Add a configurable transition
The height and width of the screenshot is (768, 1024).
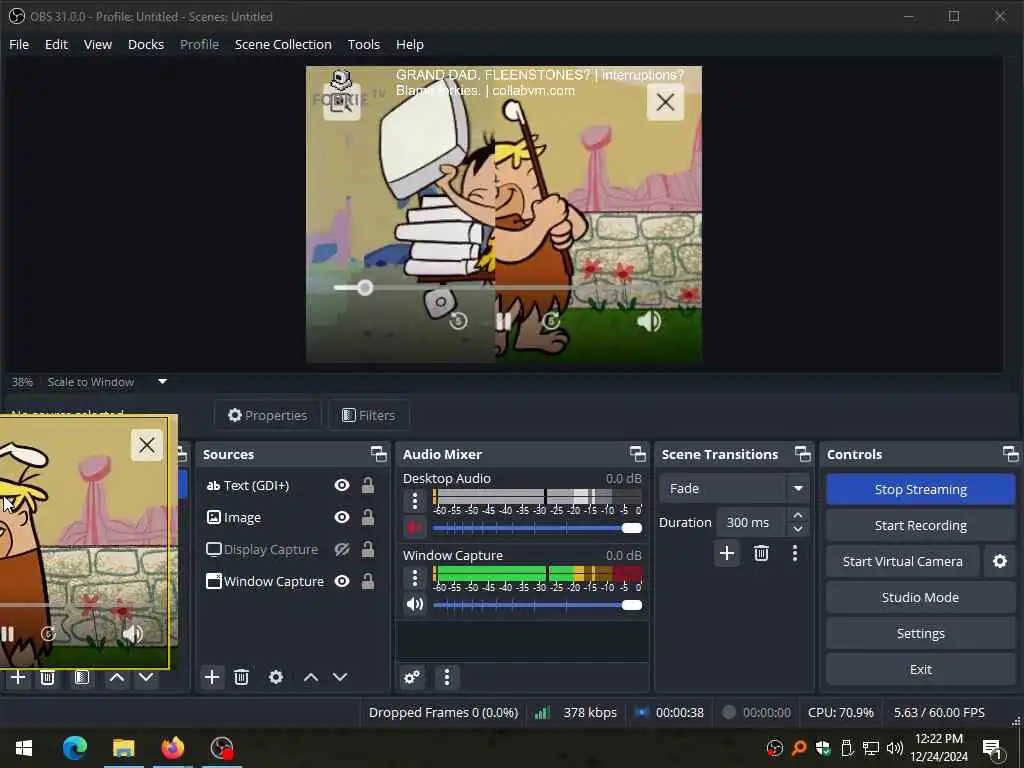point(727,553)
